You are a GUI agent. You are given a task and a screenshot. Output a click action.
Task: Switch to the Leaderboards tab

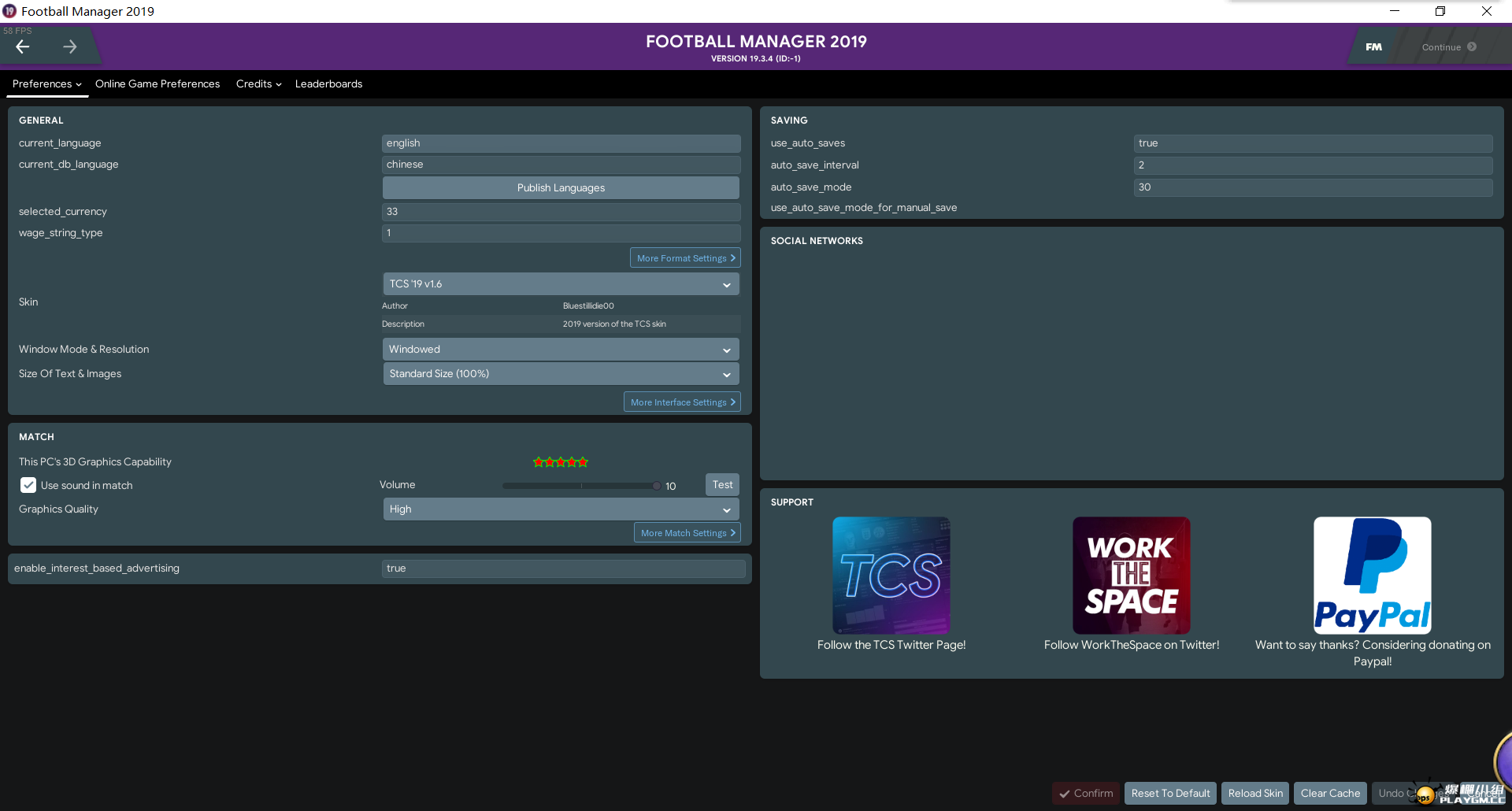[x=328, y=84]
